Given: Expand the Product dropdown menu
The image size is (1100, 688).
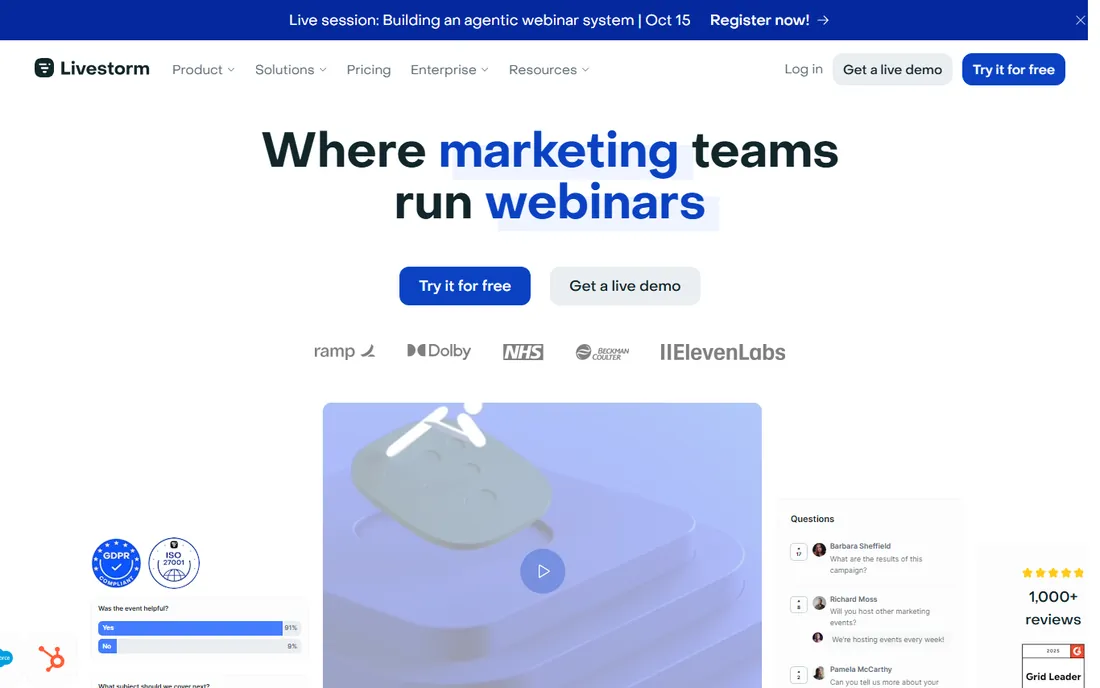Looking at the screenshot, I should [203, 69].
